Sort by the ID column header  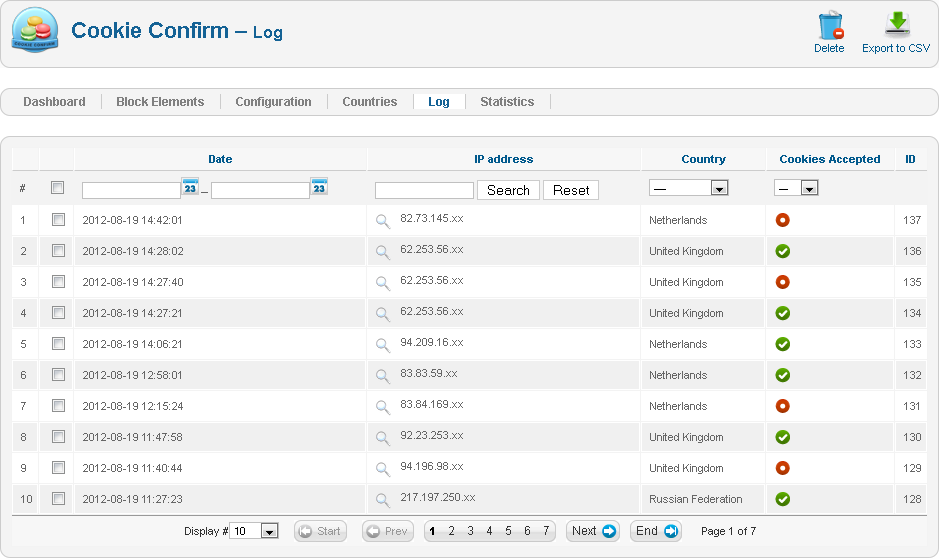(x=910, y=159)
